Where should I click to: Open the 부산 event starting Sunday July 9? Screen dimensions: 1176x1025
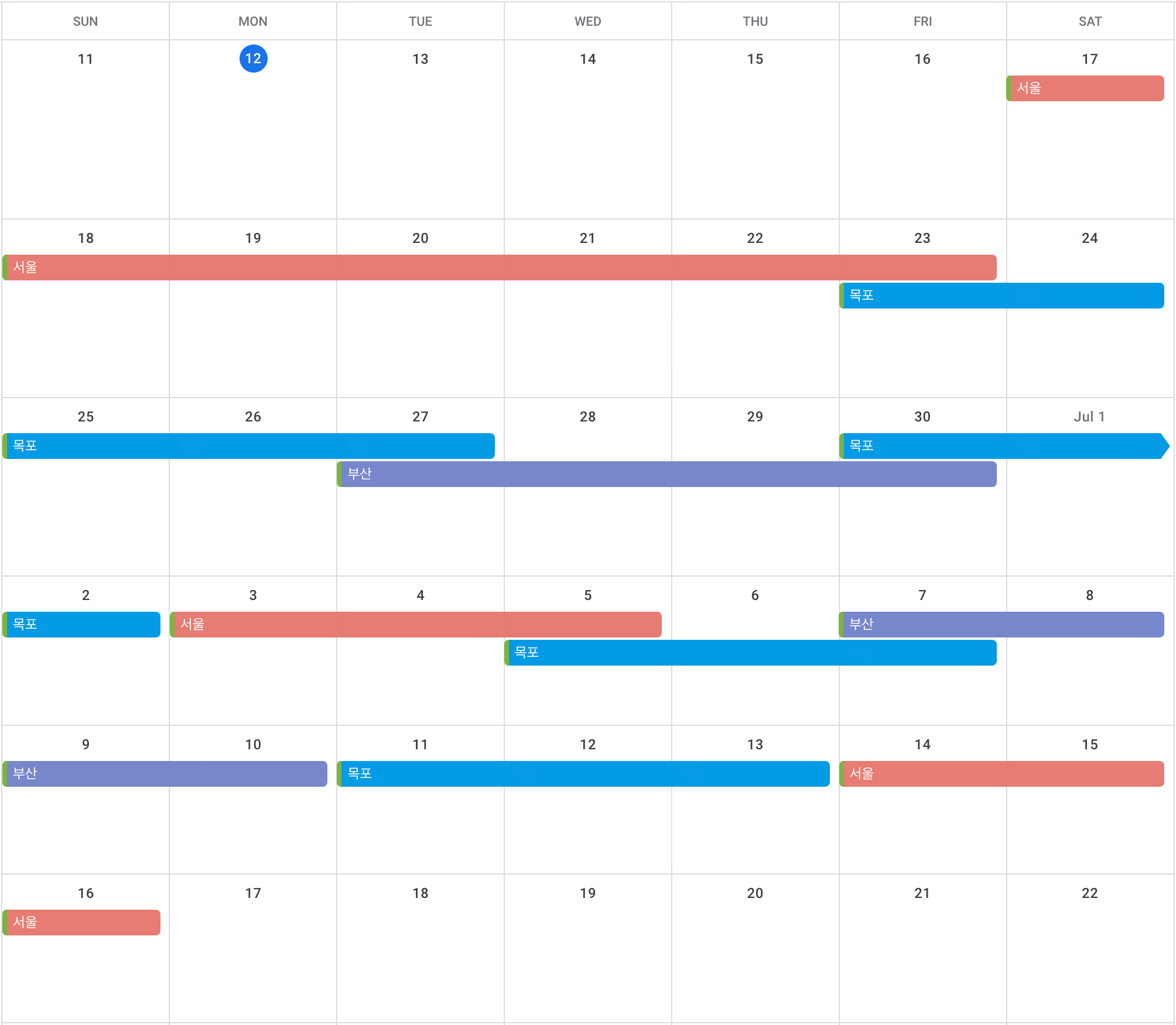(165, 774)
